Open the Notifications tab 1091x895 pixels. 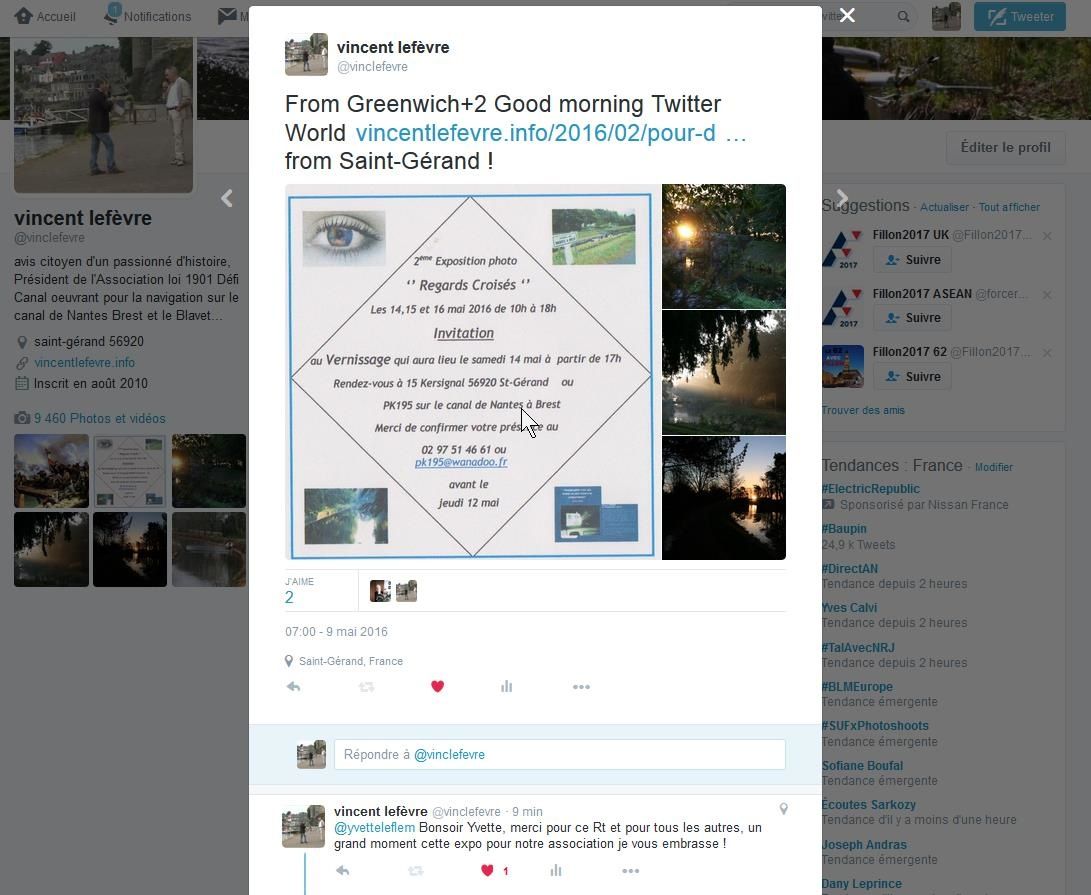[149, 16]
